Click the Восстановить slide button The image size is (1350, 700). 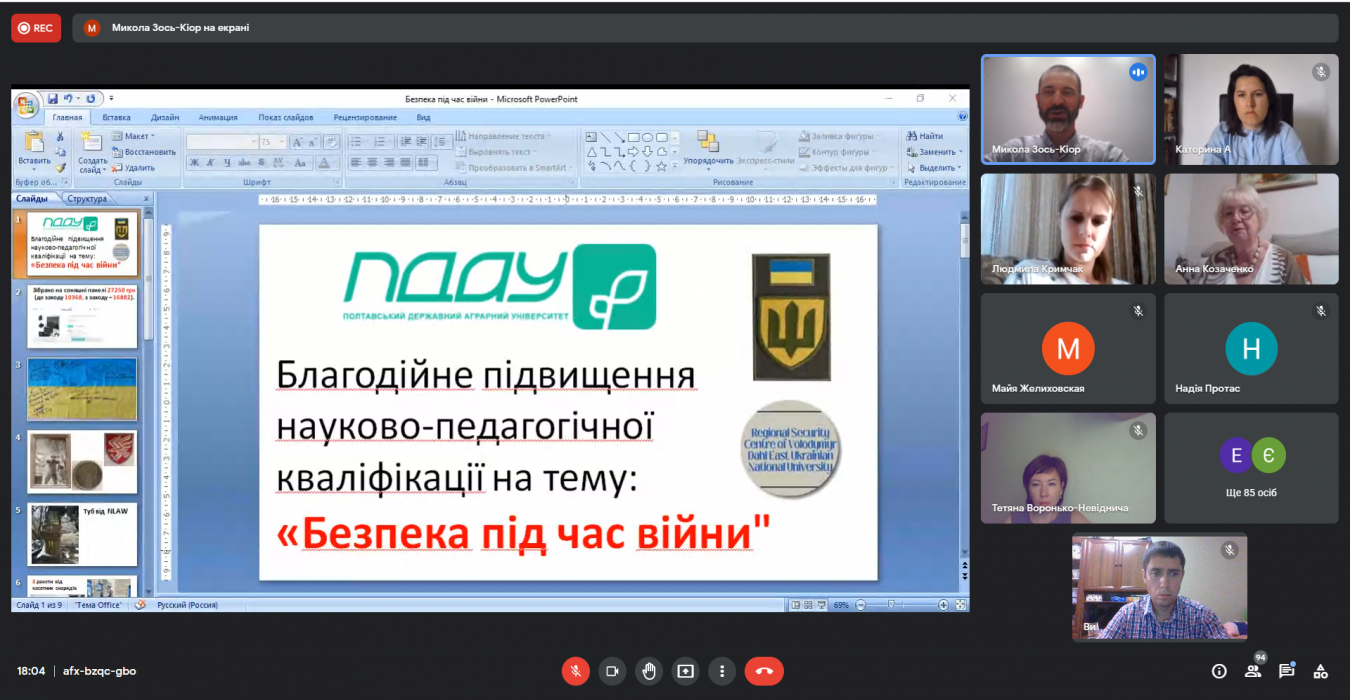(144, 152)
